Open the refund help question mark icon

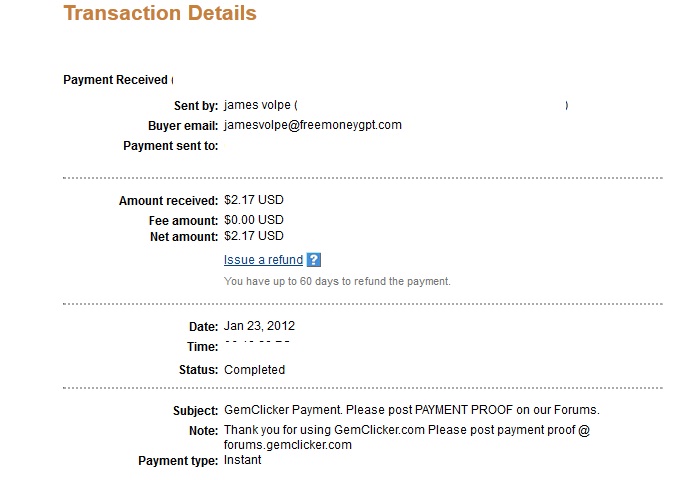coord(314,260)
